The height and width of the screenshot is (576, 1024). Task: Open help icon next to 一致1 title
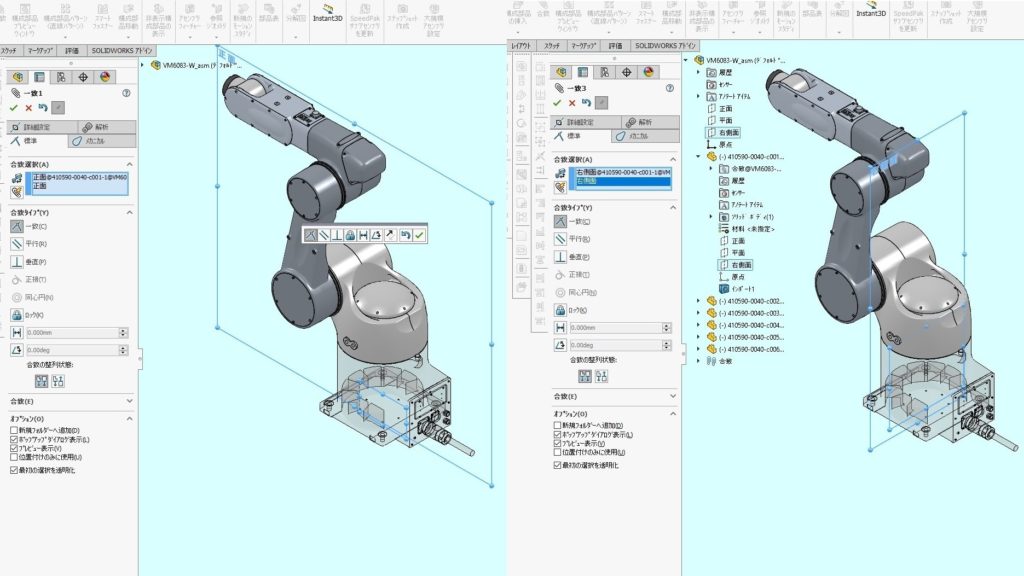click(x=126, y=92)
